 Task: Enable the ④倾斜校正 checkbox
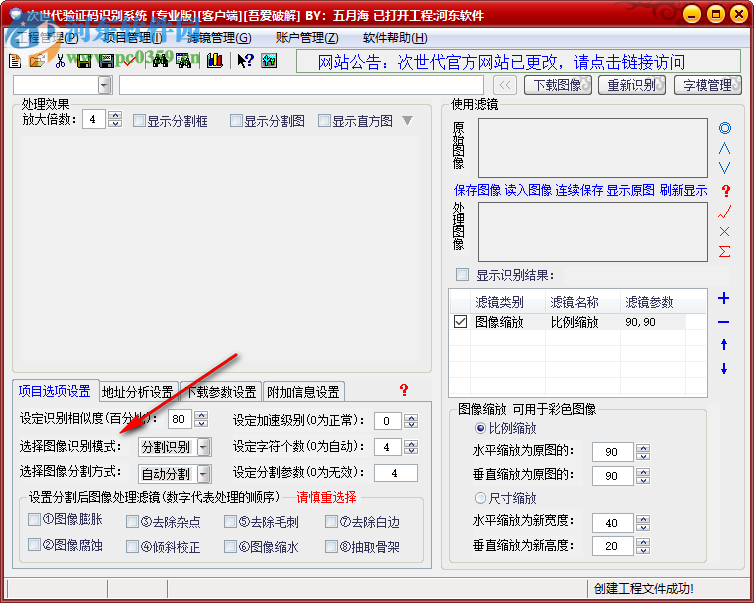pyautogui.click(x=132, y=546)
